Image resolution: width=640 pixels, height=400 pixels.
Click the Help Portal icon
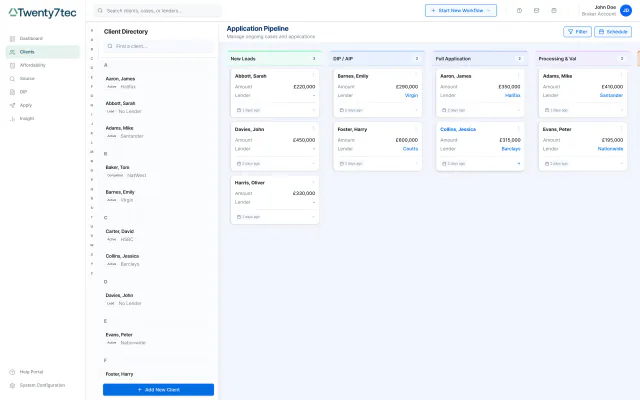[x=12, y=372]
